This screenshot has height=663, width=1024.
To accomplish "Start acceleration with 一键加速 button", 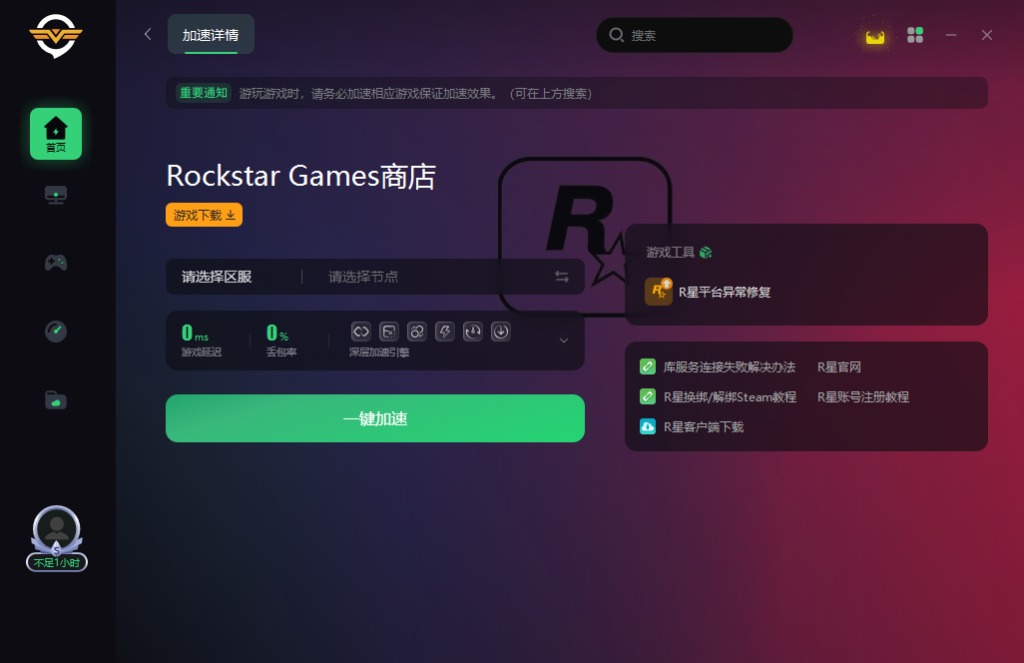I will [375, 418].
